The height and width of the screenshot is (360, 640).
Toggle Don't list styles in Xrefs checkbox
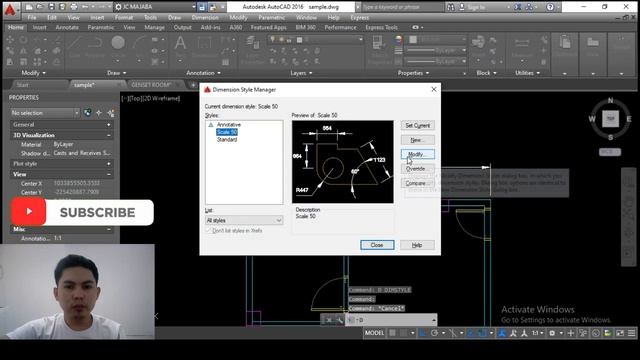209,231
